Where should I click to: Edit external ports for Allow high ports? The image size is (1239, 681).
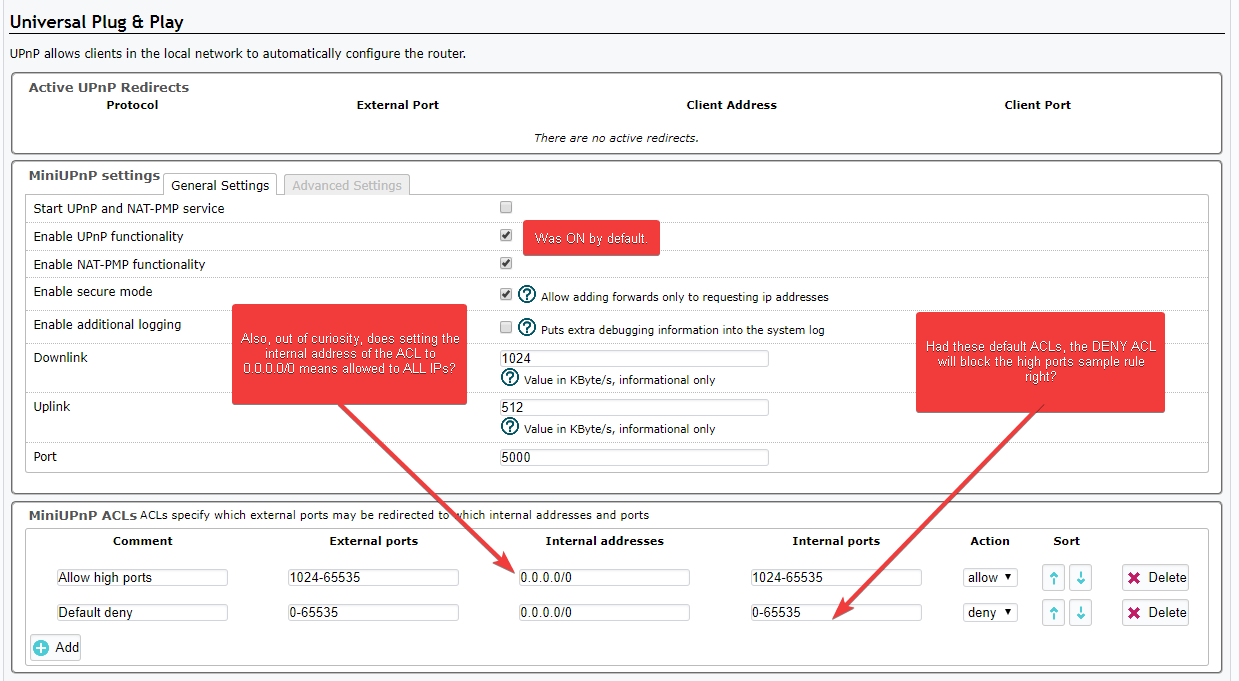373,577
